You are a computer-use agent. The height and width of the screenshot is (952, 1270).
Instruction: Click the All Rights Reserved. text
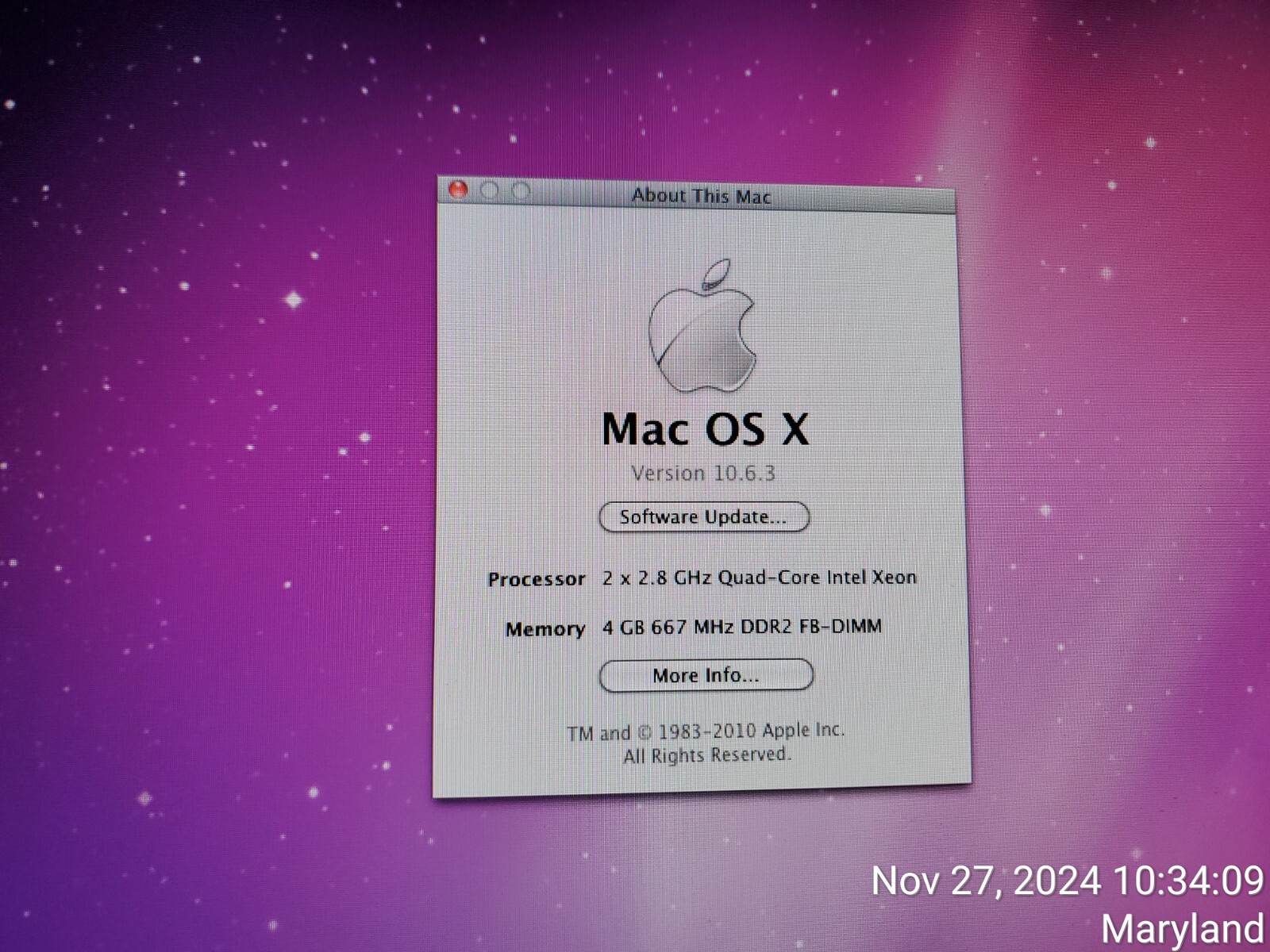point(707,755)
